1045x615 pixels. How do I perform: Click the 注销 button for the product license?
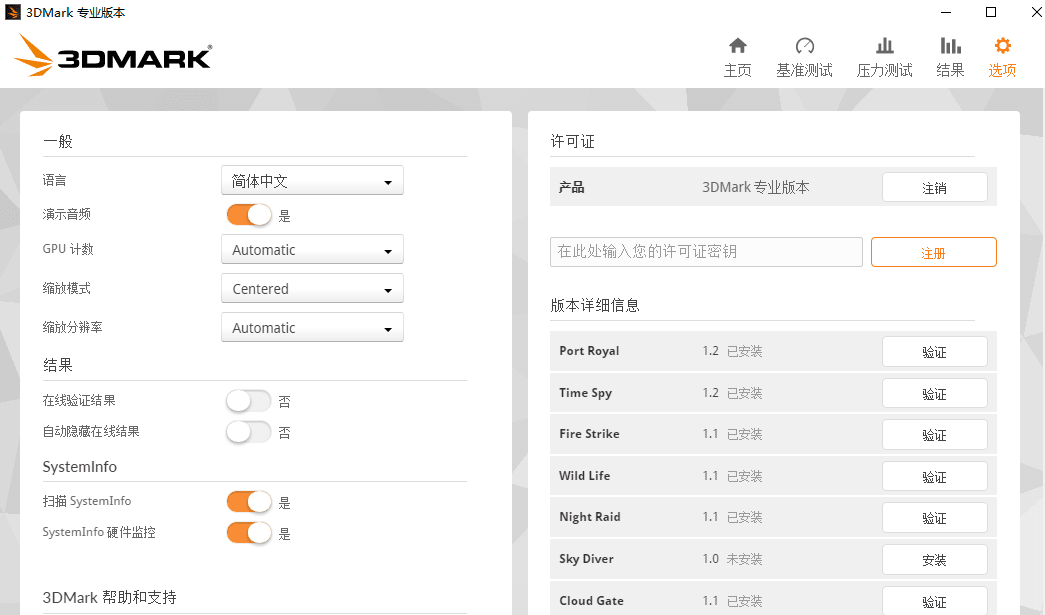coord(935,187)
